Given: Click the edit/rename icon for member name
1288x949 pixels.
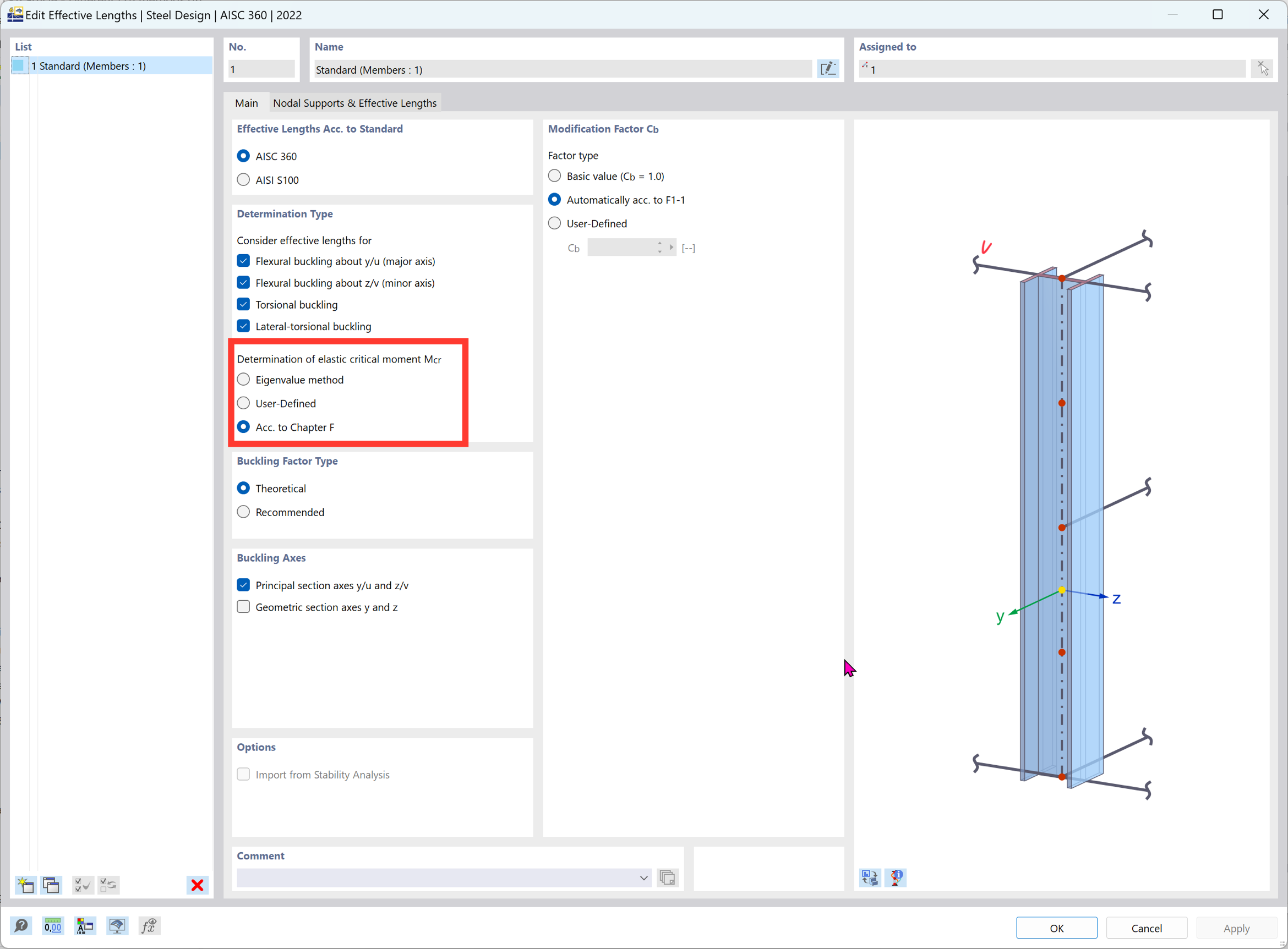Looking at the screenshot, I should click(x=828, y=69).
